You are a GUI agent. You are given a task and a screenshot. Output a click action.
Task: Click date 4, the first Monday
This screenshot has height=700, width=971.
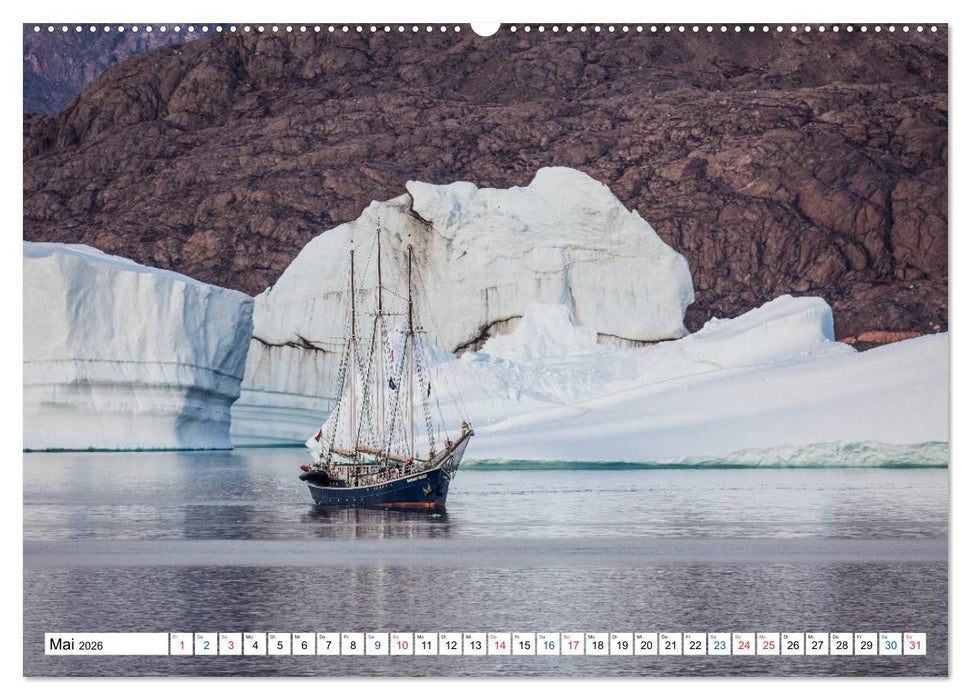tap(256, 646)
